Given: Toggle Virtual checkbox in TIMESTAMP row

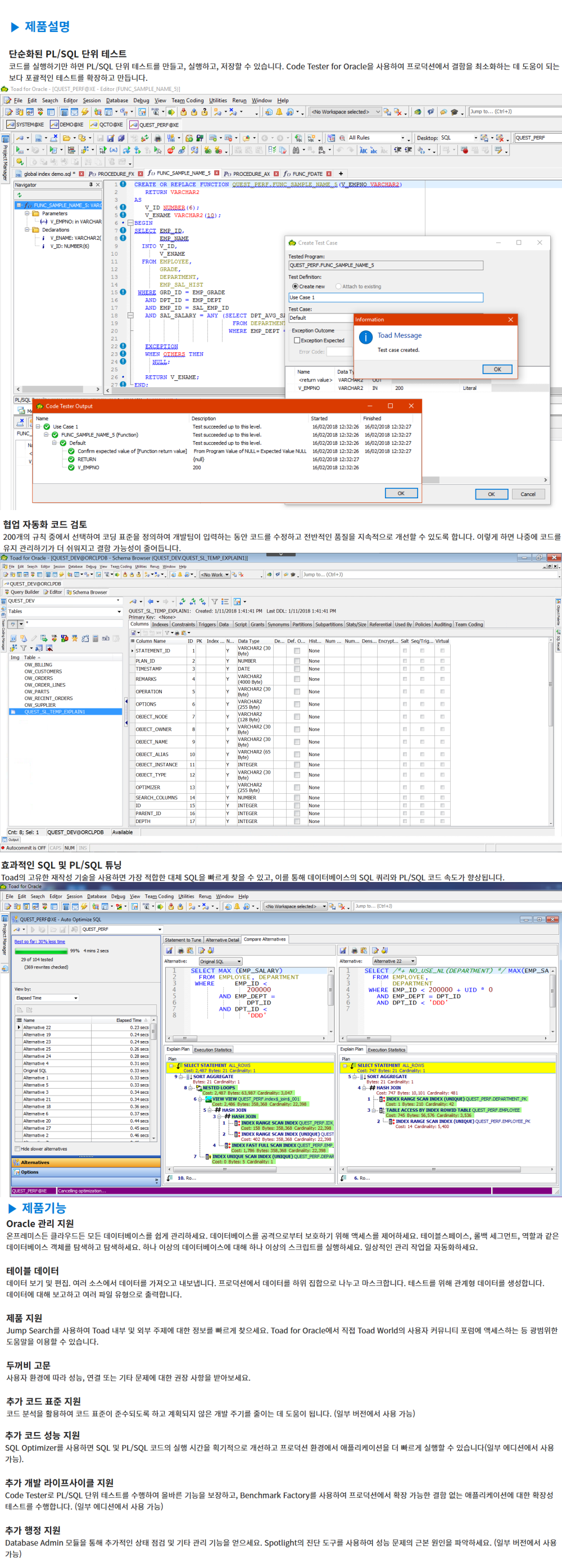Looking at the screenshot, I should click(442, 669).
